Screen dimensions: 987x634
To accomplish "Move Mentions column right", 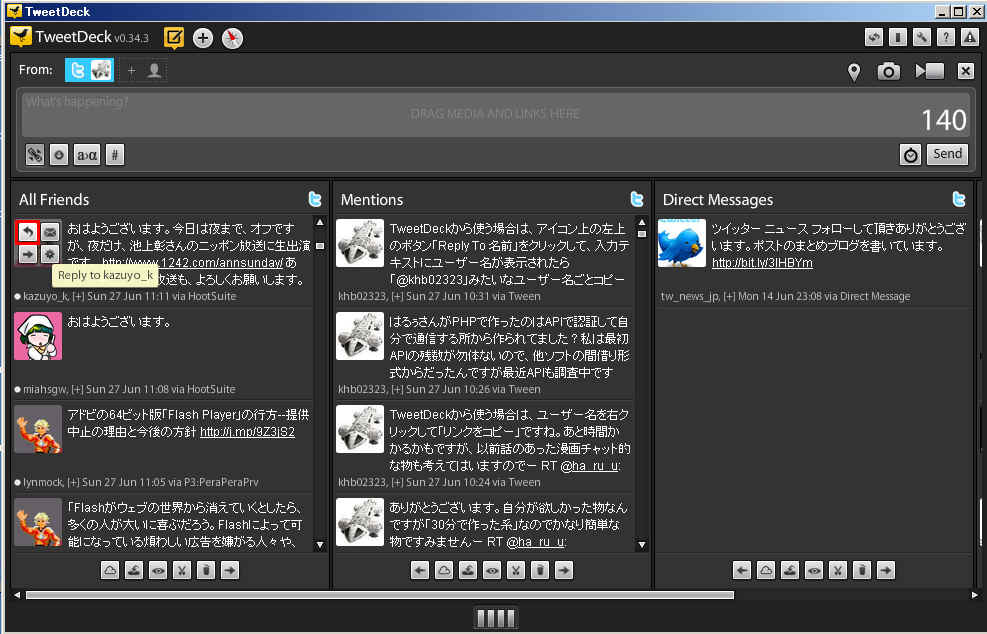I will [x=563, y=570].
